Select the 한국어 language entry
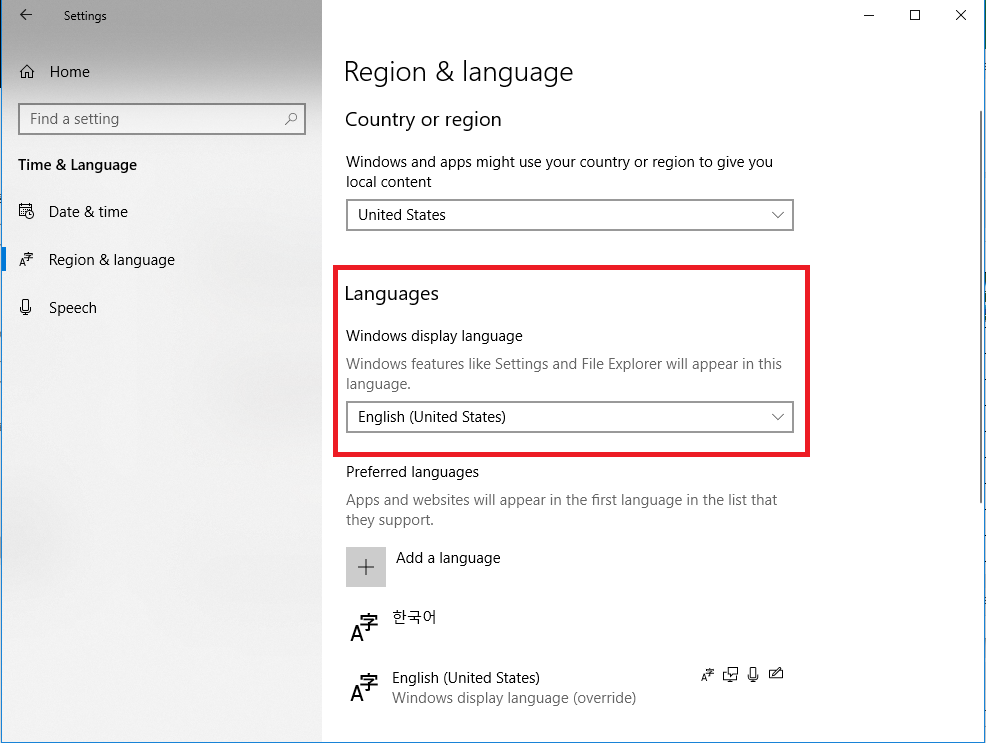This screenshot has height=743, width=986. (570, 625)
